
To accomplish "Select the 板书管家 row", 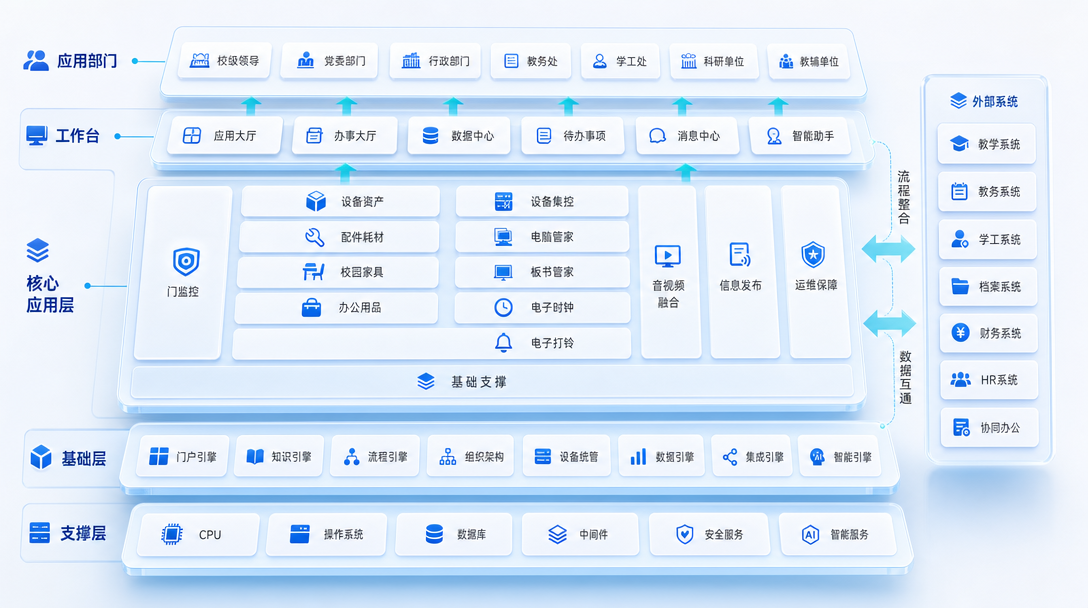I will click(x=542, y=271).
